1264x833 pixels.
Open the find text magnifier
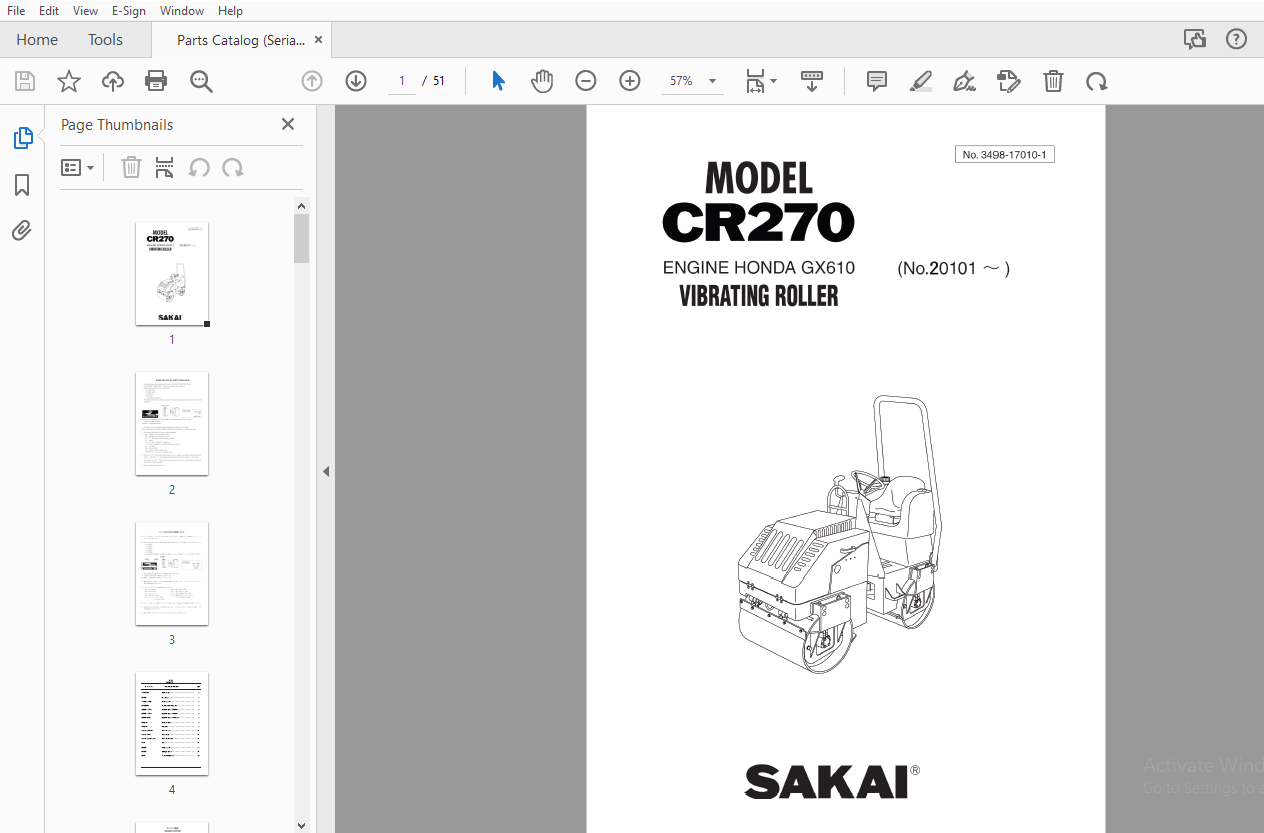point(201,81)
